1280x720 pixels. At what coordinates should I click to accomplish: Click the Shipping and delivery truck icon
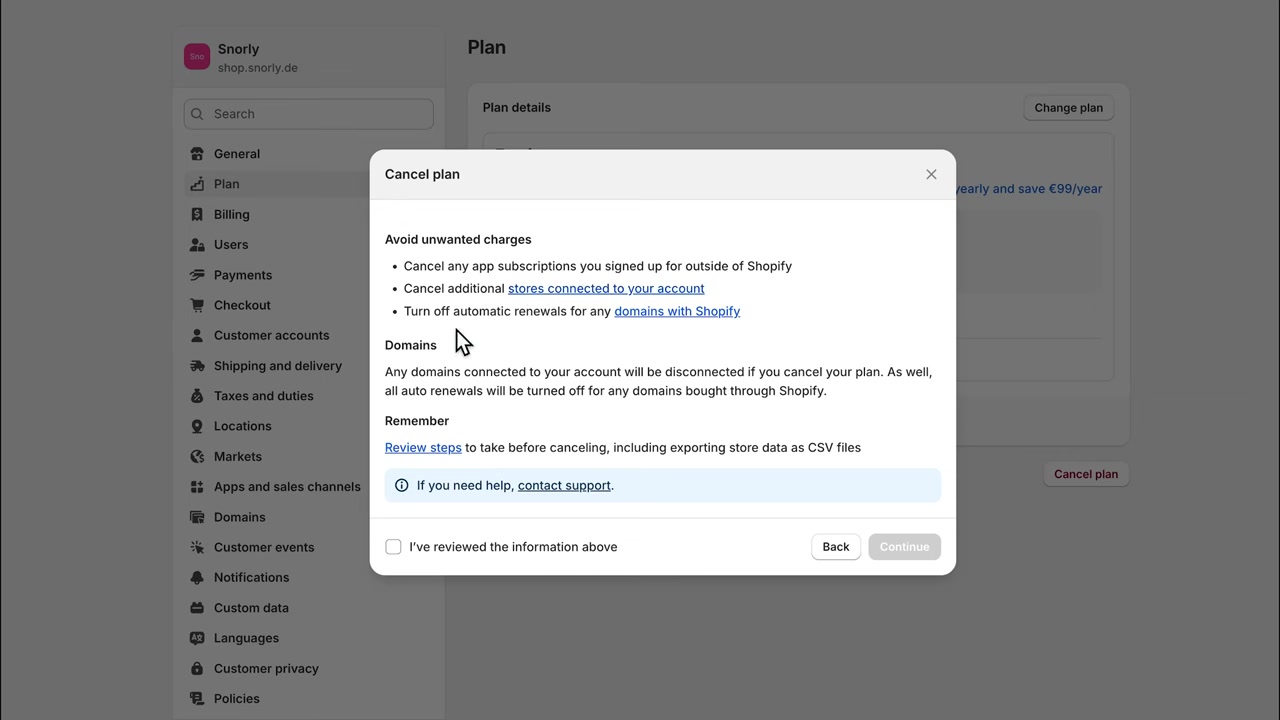pos(197,366)
